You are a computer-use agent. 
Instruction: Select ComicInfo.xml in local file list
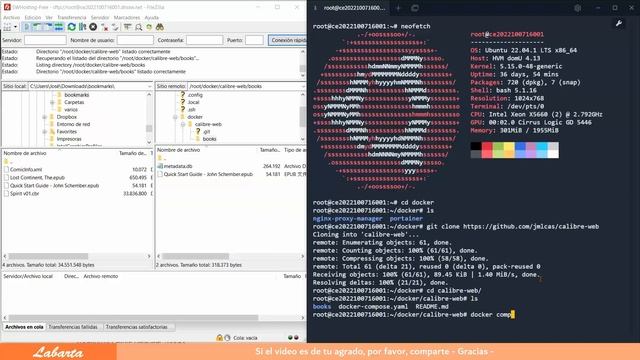pos(26,169)
